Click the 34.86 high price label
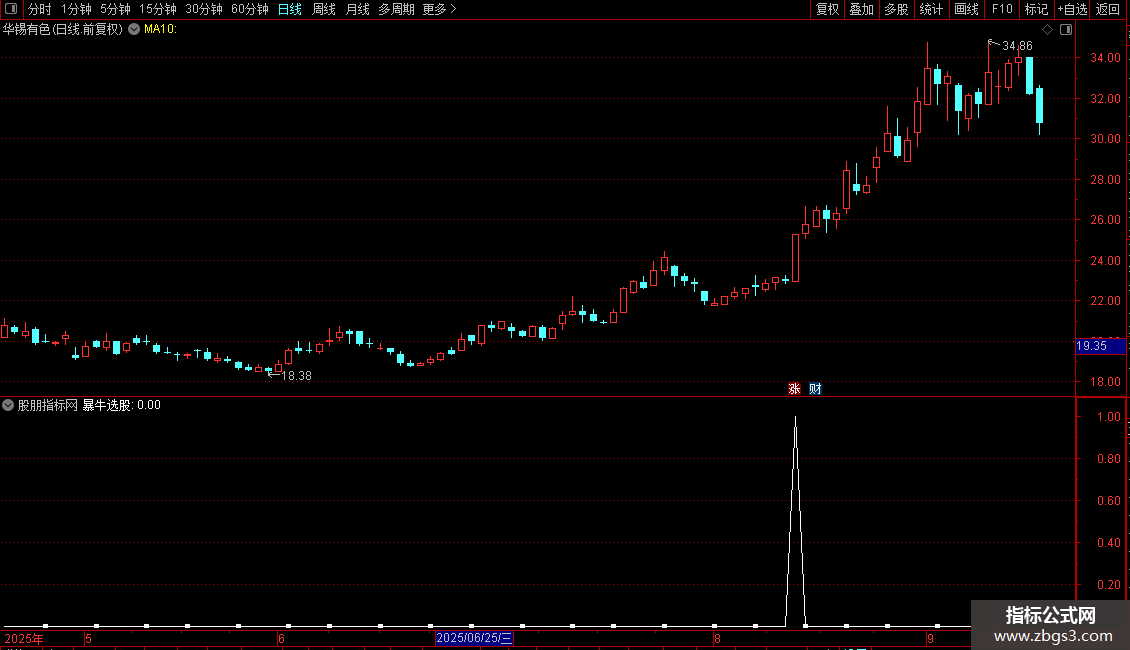 click(x=1018, y=45)
